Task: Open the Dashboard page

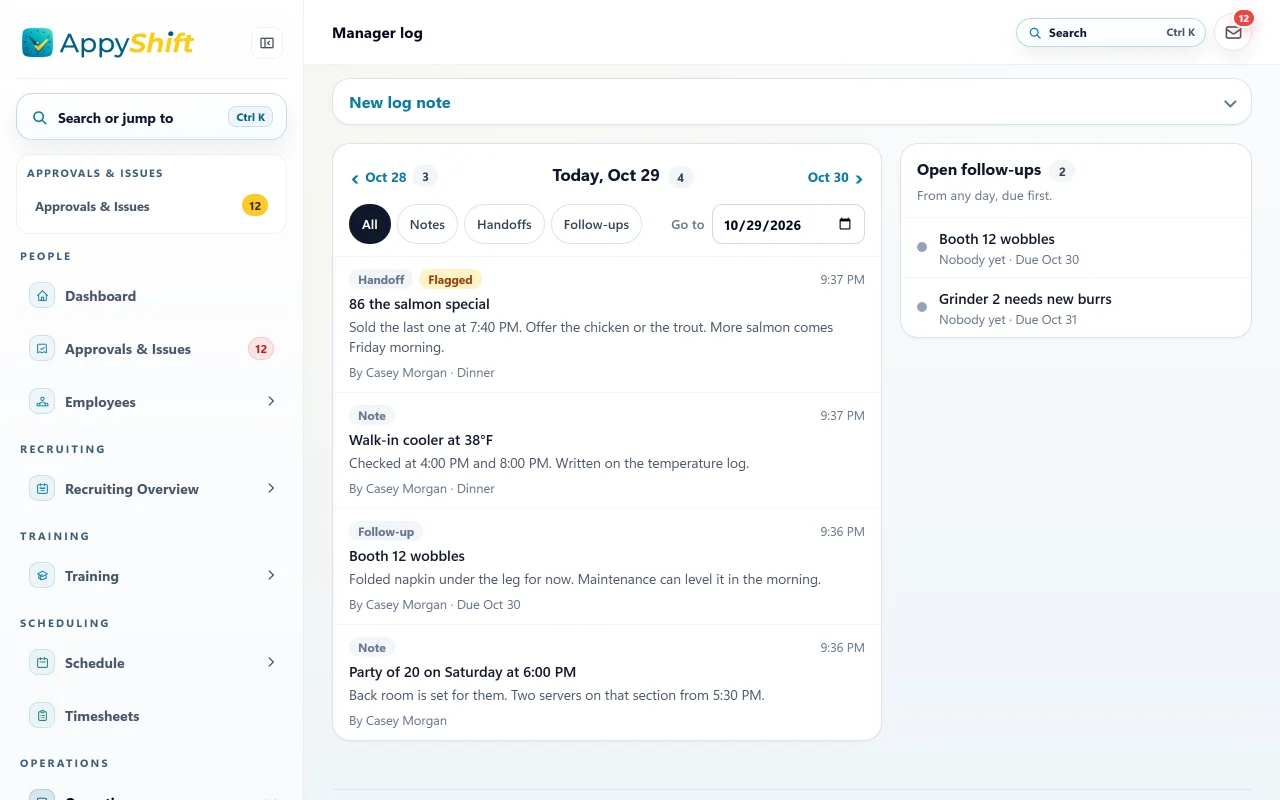Action: (151, 296)
